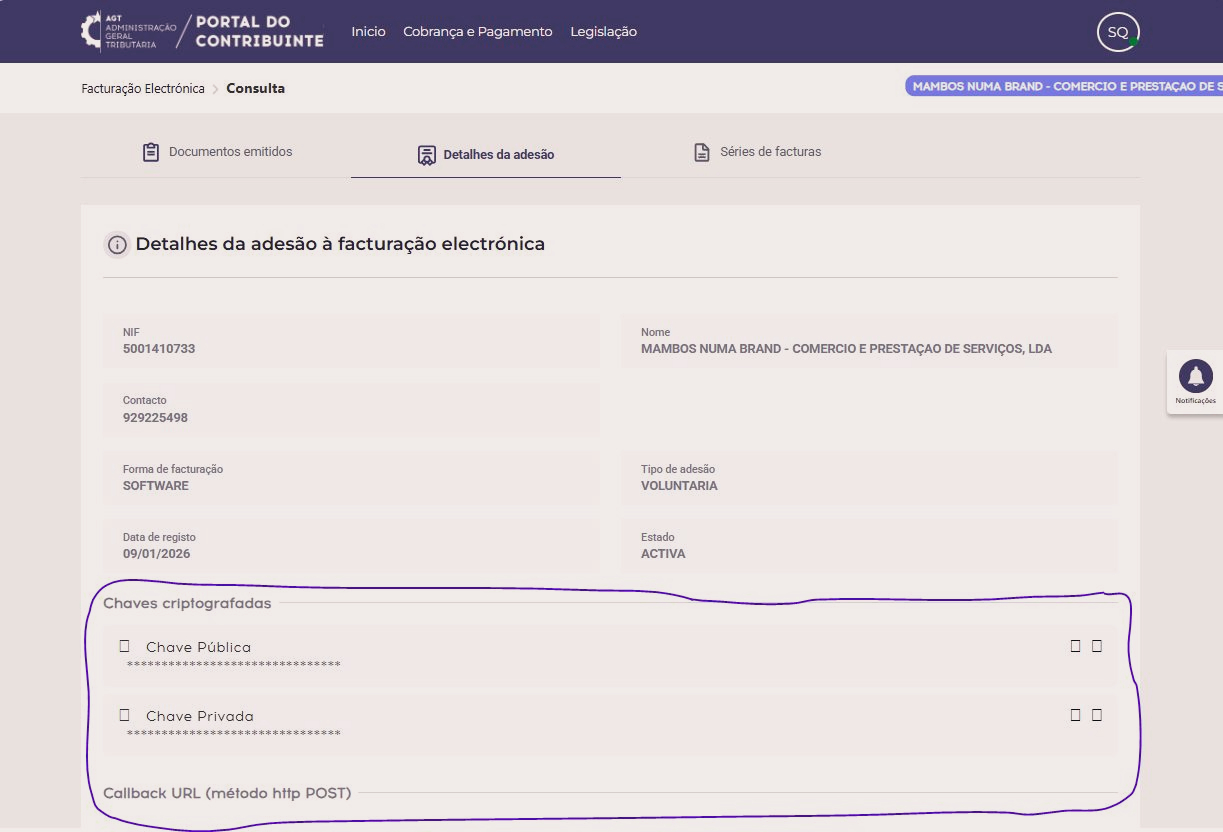Click the icon left of Chave Pública

point(125,646)
